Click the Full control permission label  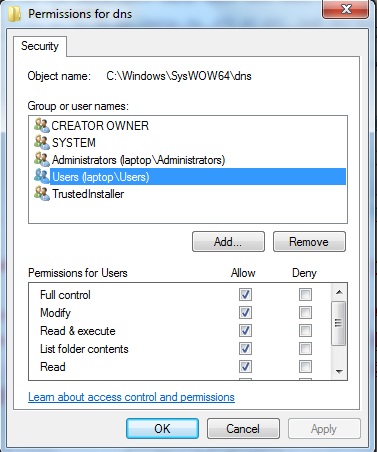pos(65,295)
